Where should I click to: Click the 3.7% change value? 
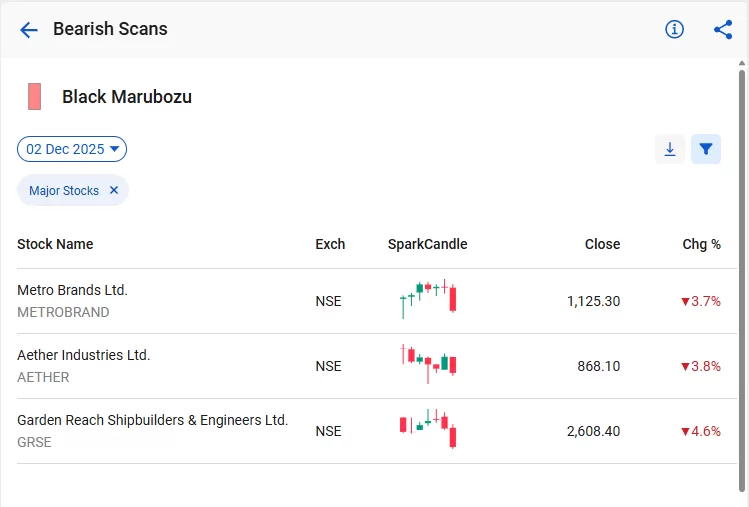(701, 302)
